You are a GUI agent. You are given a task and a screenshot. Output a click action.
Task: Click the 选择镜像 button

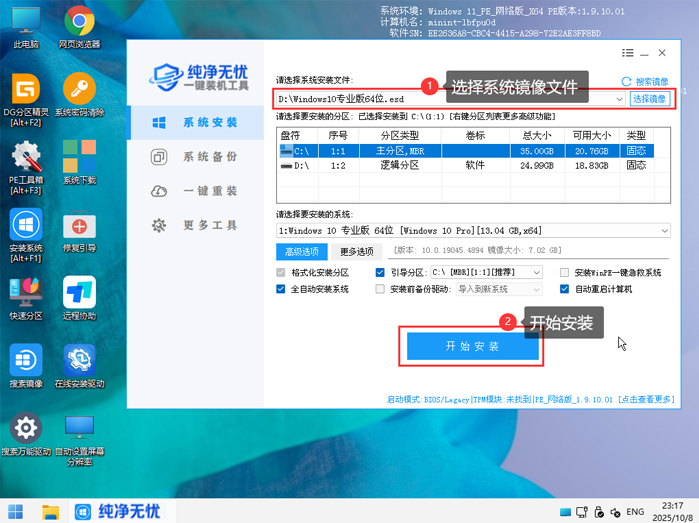(x=648, y=99)
